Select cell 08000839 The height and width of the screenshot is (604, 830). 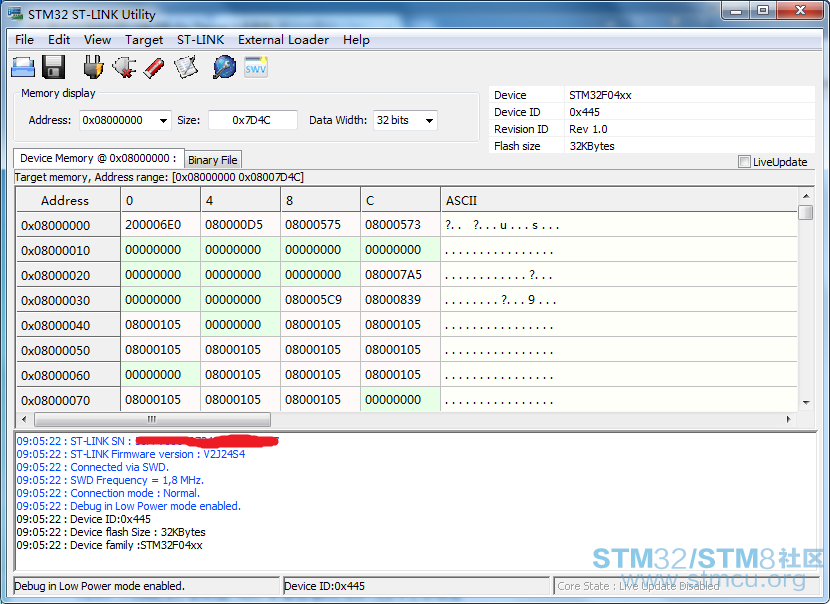point(401,300)
